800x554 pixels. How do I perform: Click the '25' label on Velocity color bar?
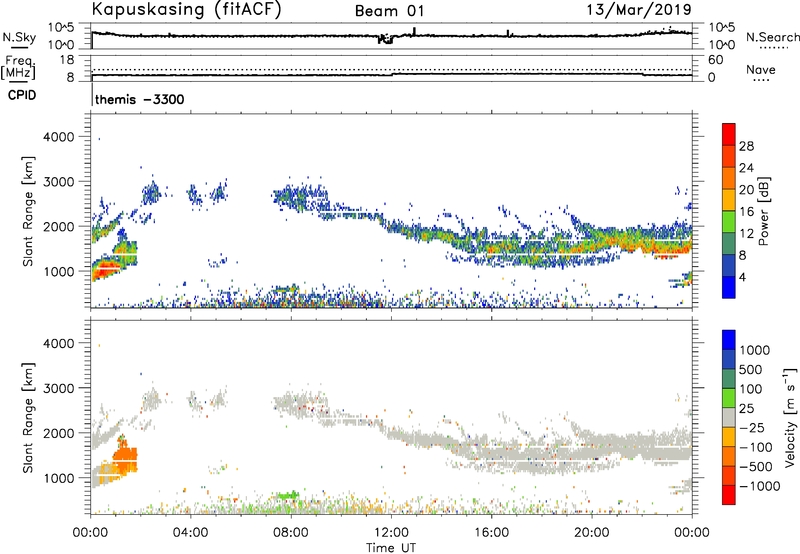(746, 409)
